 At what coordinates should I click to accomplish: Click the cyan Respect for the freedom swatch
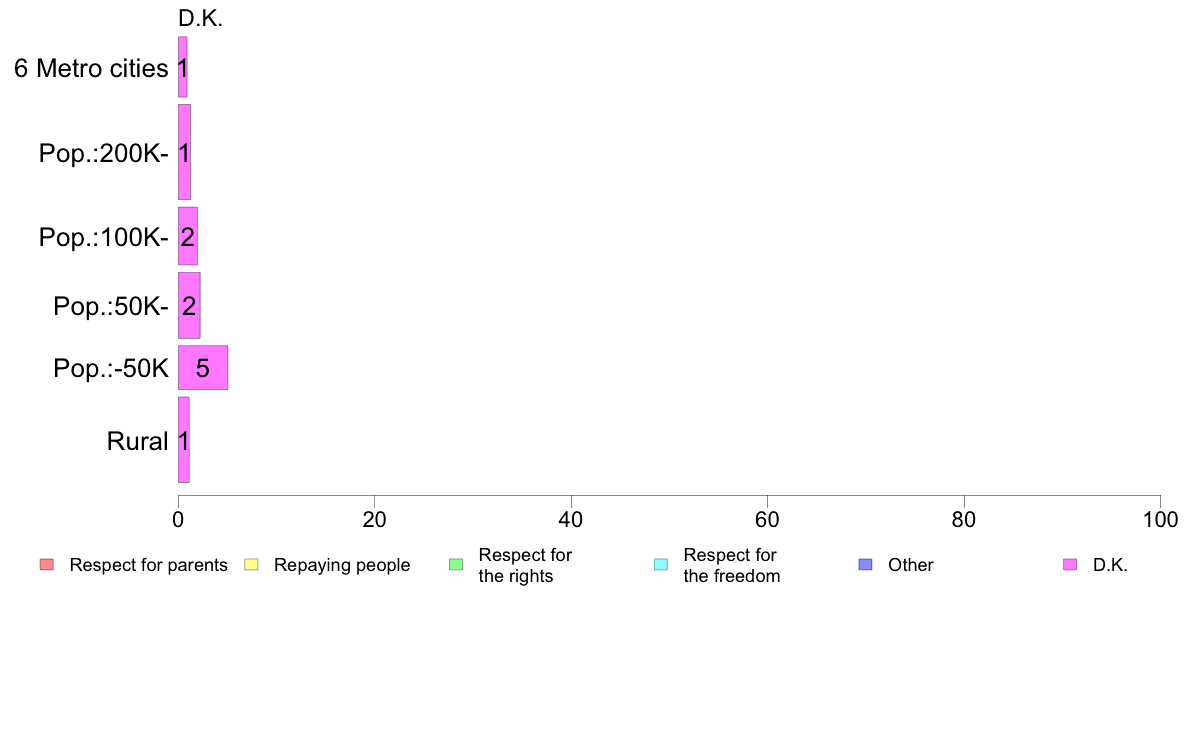[661, 565]
